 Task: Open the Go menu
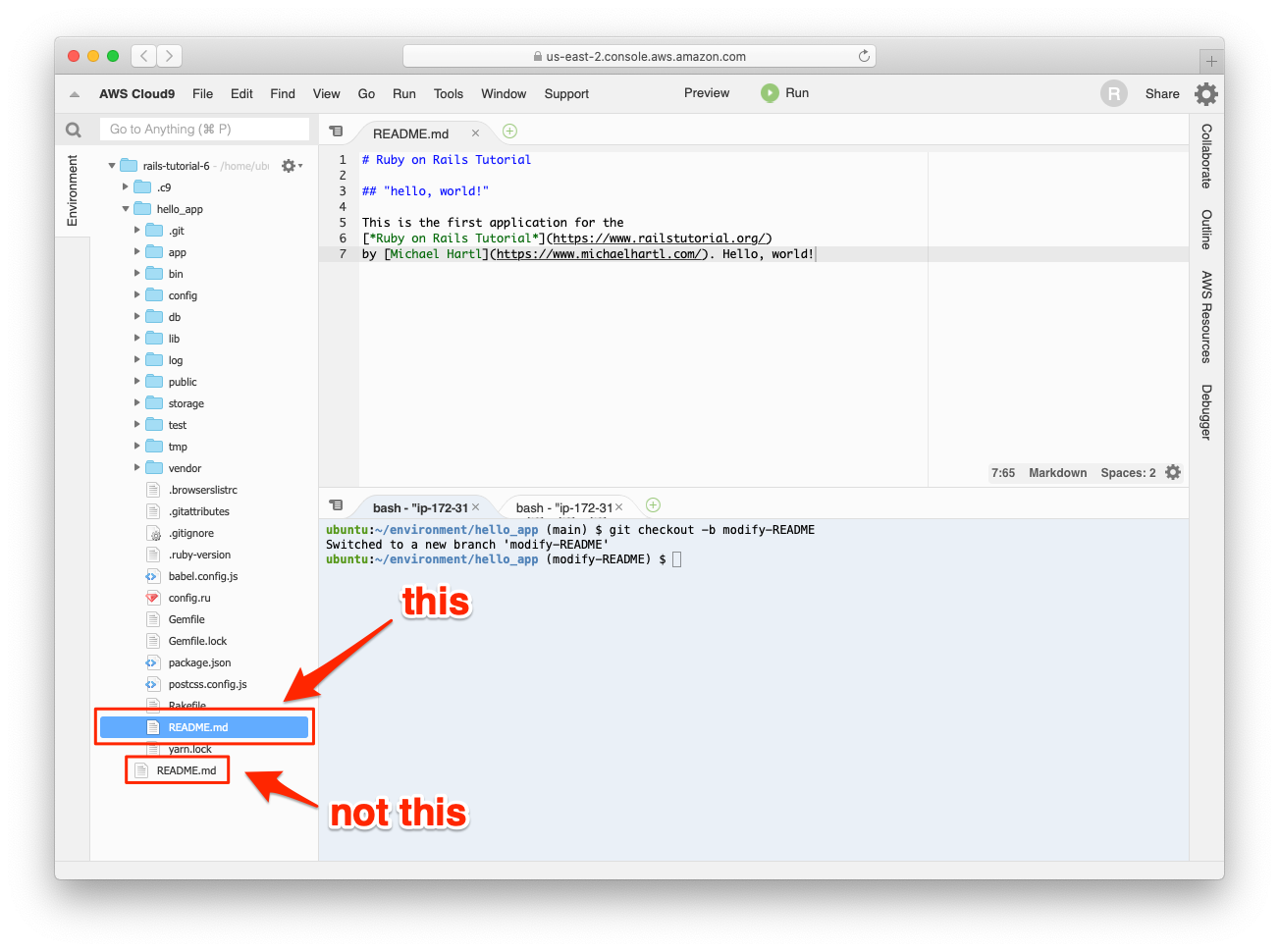366,94
